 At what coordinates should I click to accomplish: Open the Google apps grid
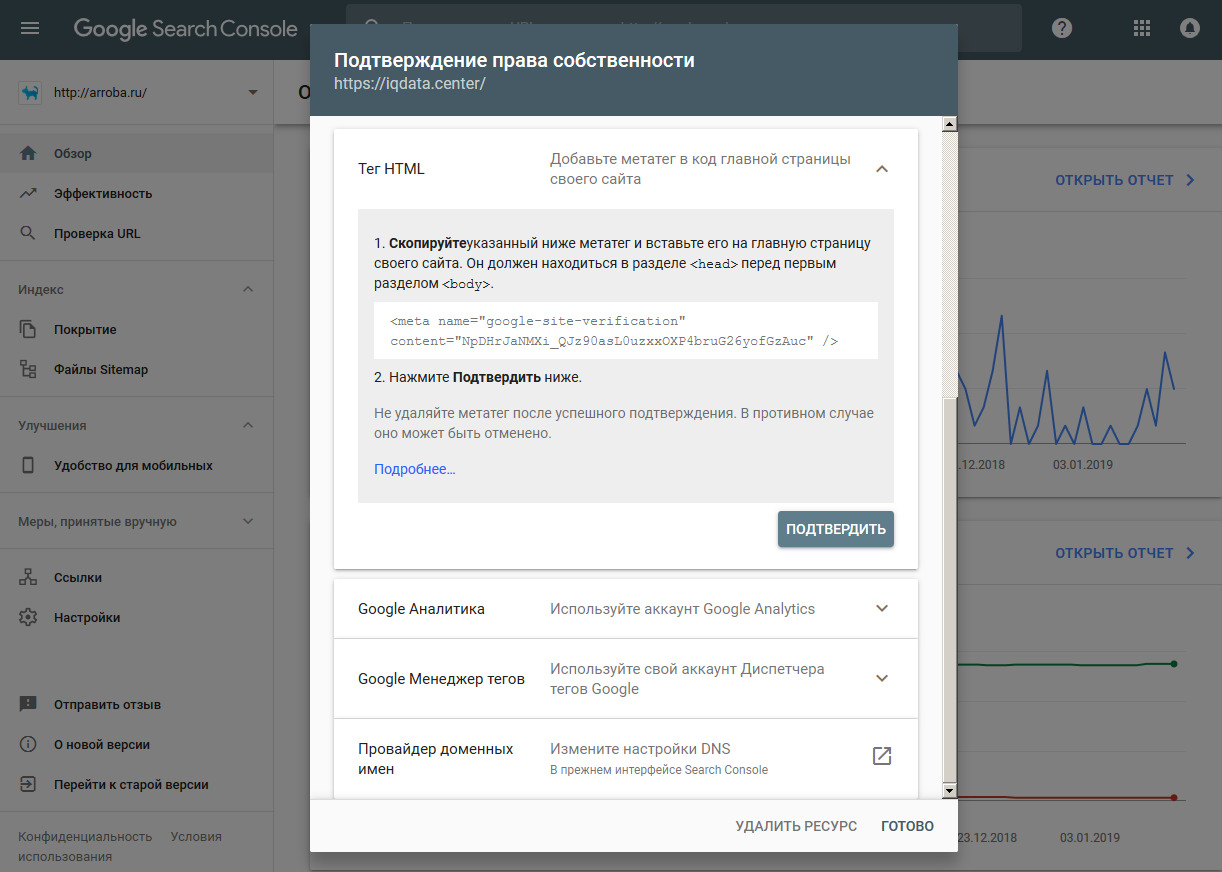point(1142,28)
